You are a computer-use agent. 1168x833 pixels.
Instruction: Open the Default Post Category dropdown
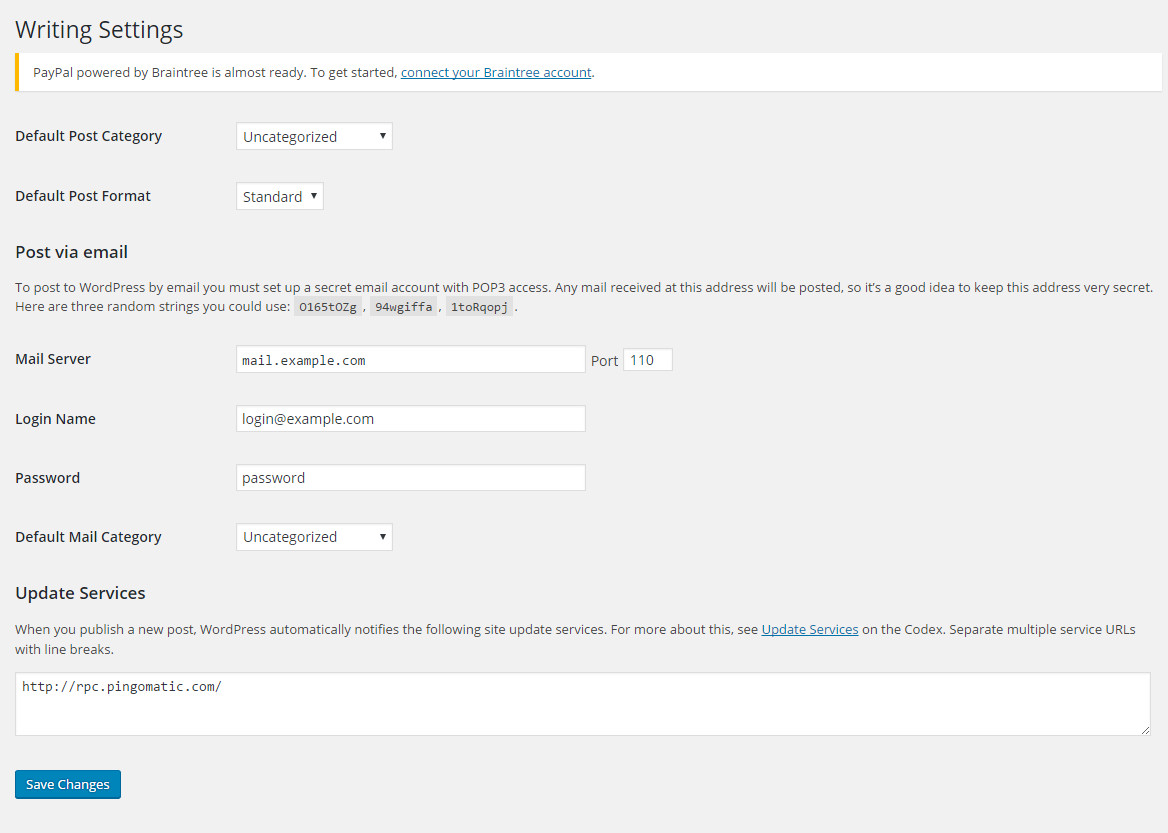pos(314,136)
